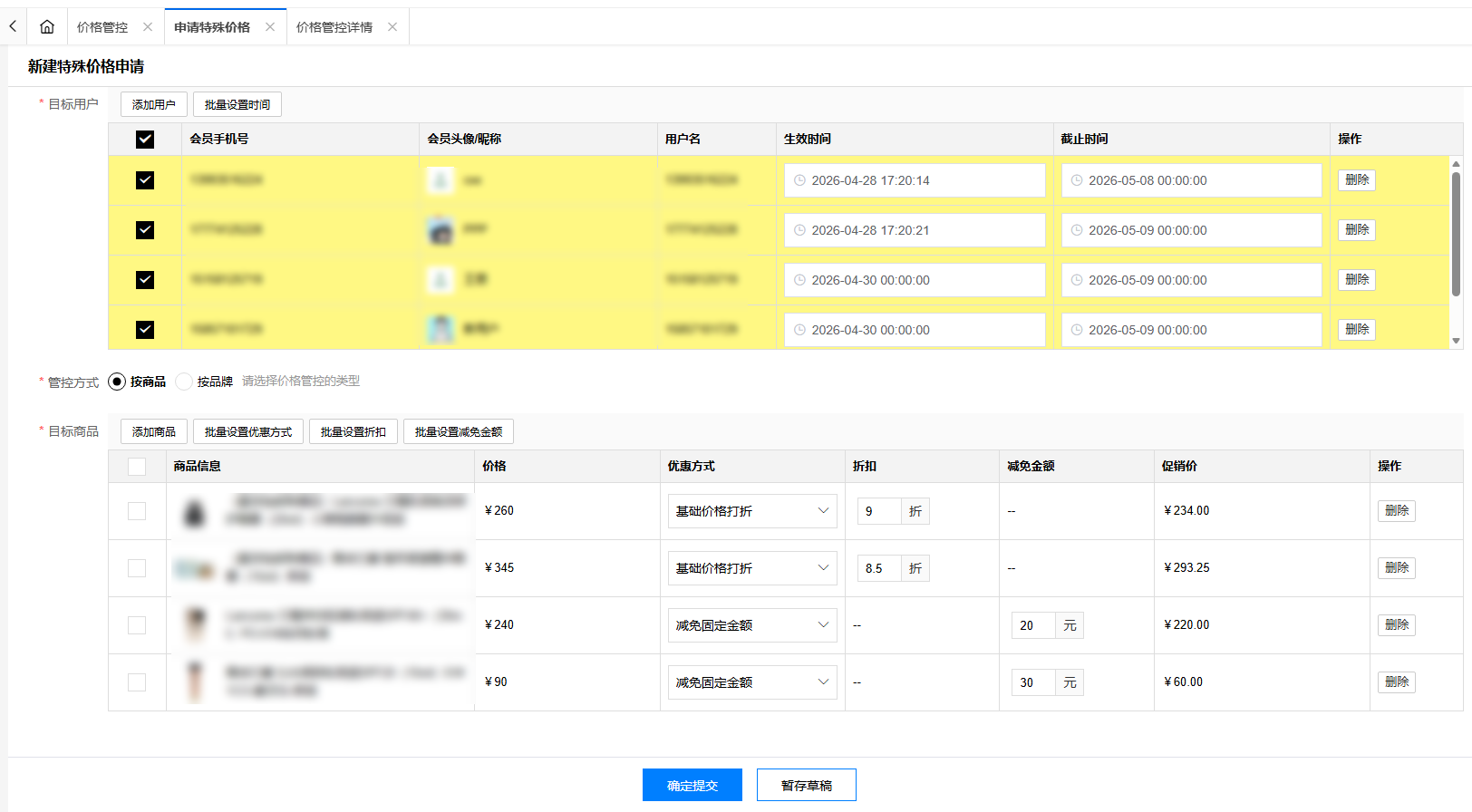
Task: Select the 按品牌 radio option
Action: (184, 382)
